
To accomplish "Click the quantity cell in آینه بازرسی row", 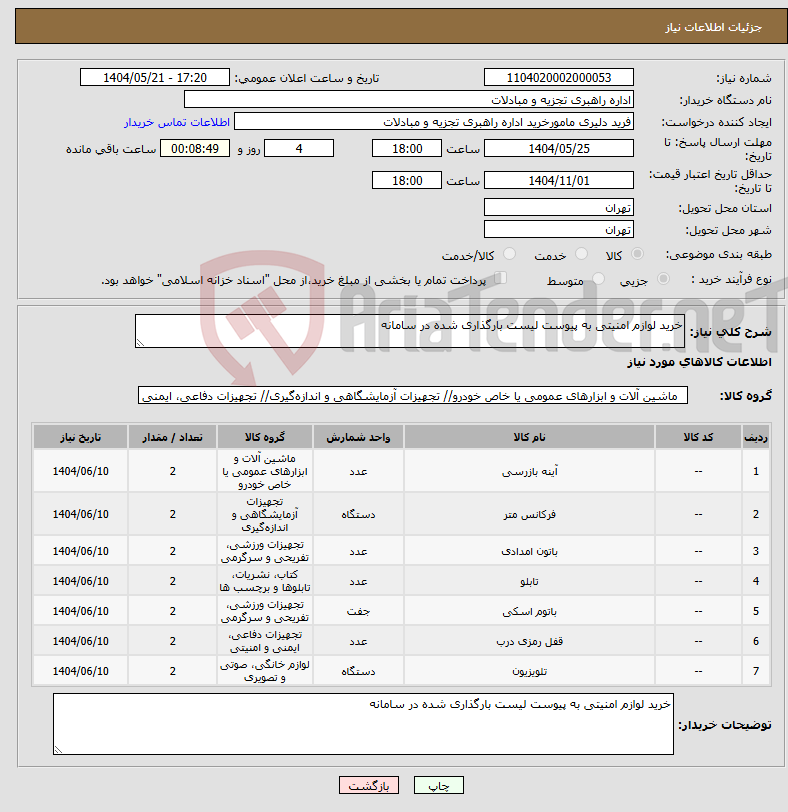I will (172, 471).
